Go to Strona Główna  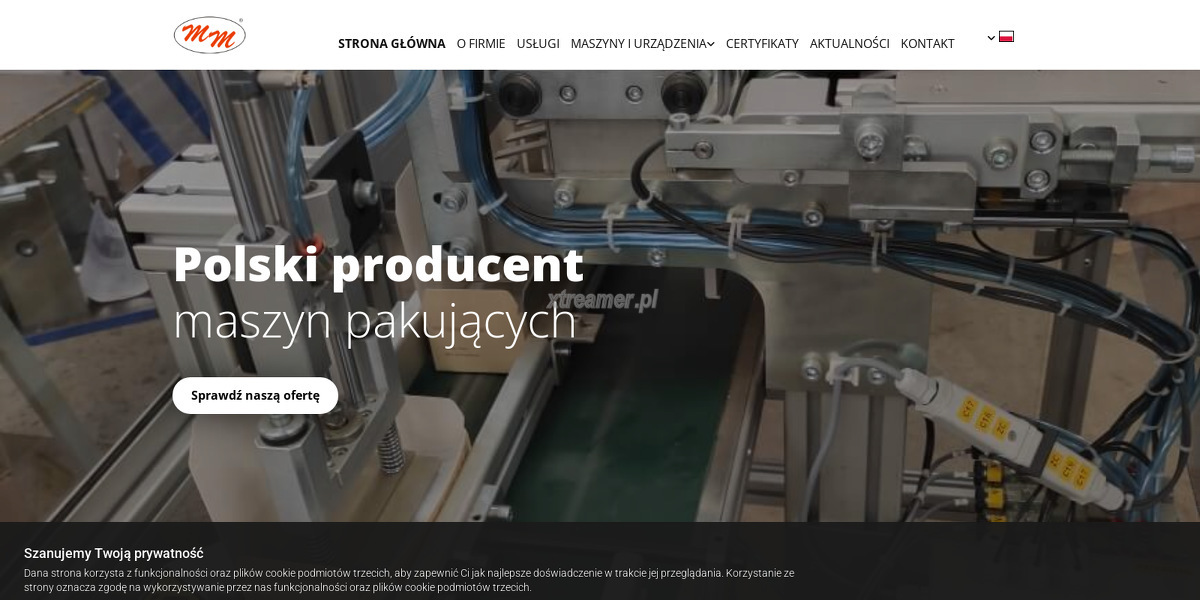tap(392, 44)
